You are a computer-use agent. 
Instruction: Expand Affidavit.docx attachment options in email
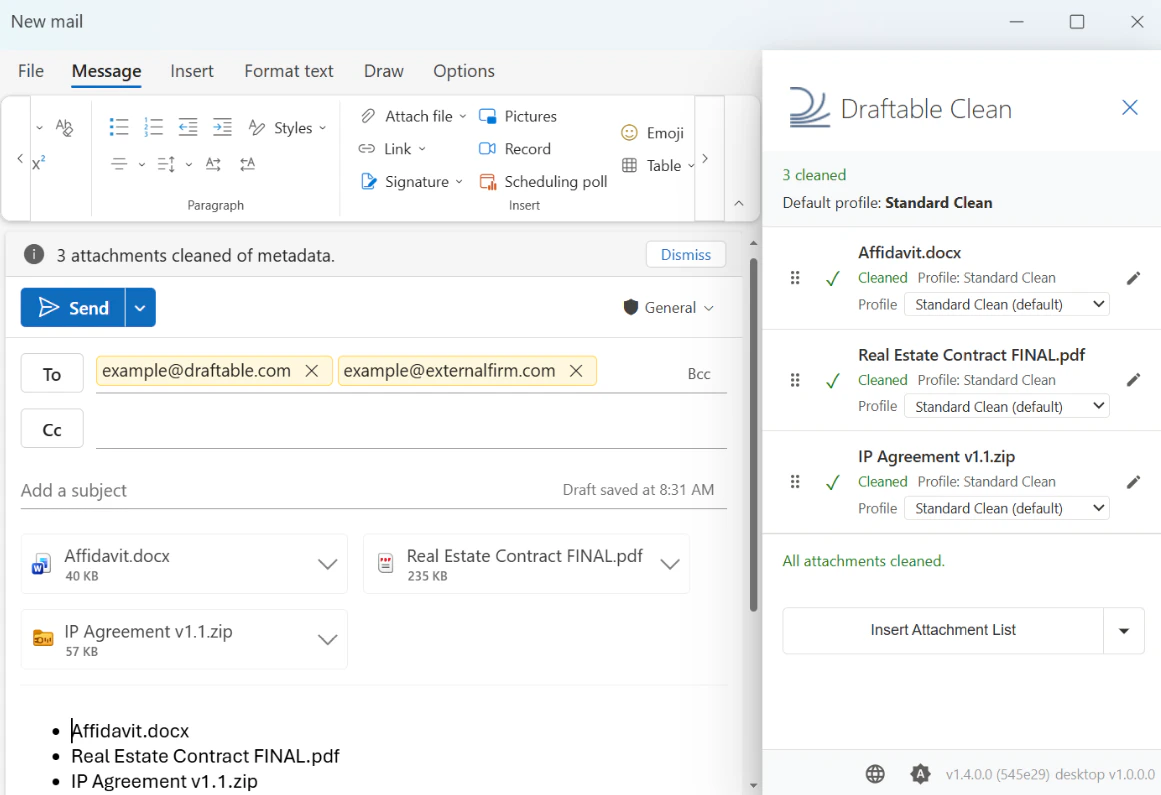[x=327, y=564]
